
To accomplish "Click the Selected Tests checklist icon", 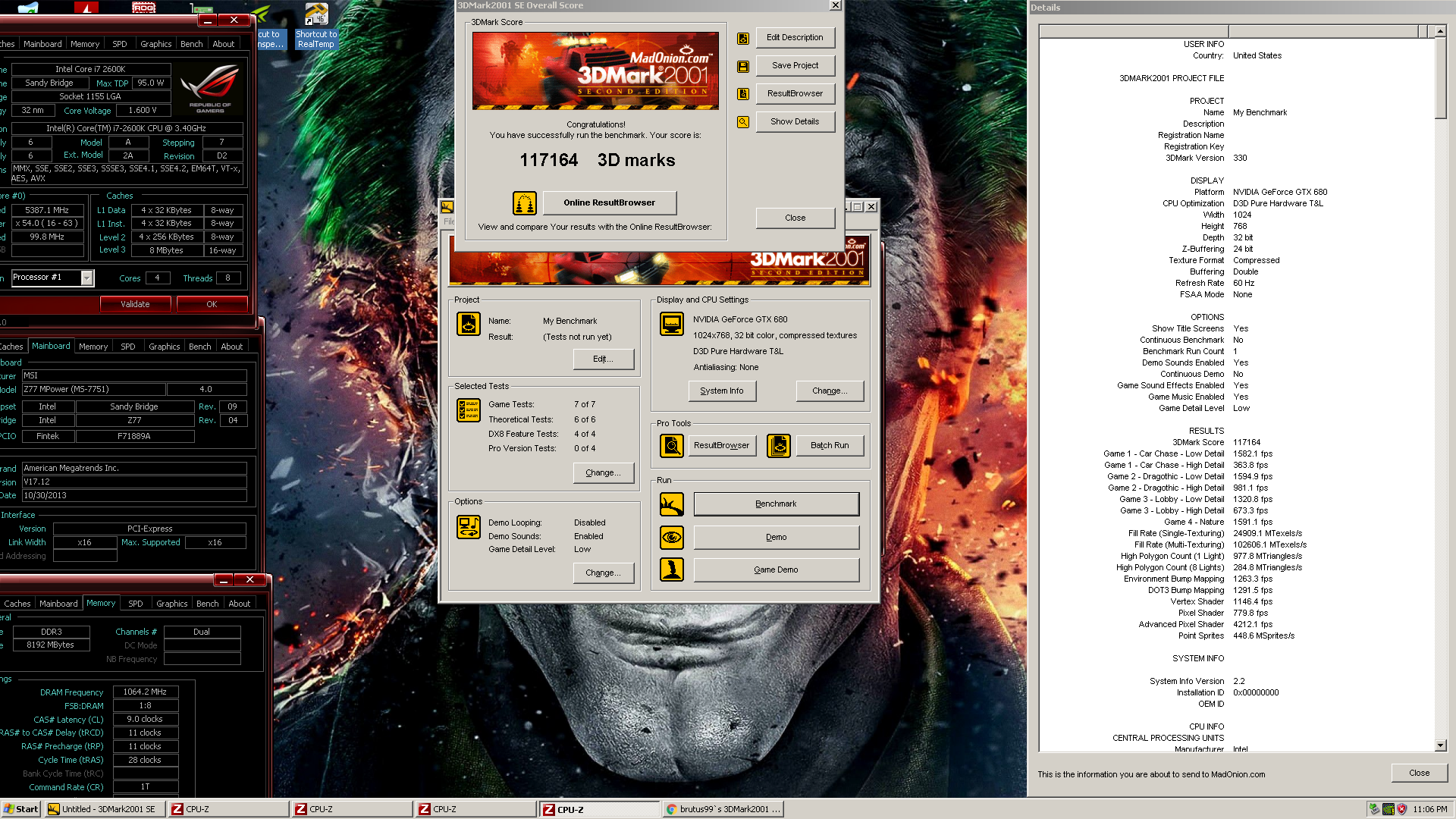I will tap(469, 410).
